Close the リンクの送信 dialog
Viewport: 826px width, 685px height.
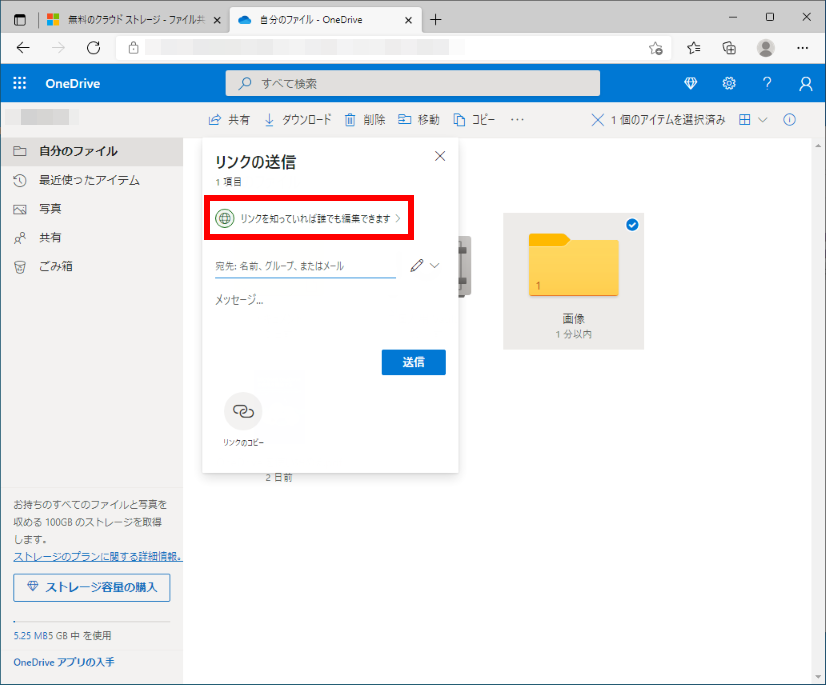(x=440, y=156)
